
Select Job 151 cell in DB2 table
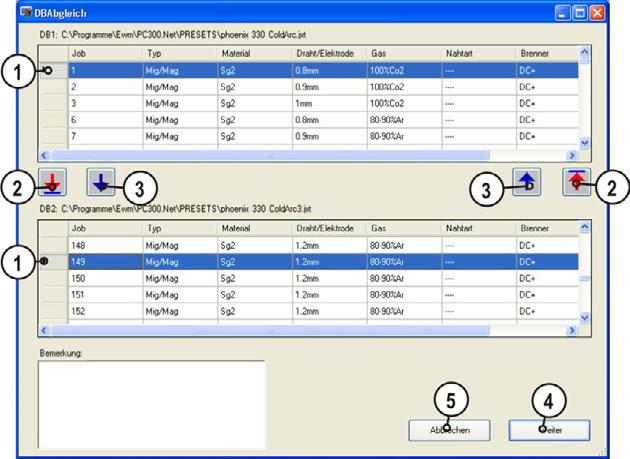(x=105, y=295)
